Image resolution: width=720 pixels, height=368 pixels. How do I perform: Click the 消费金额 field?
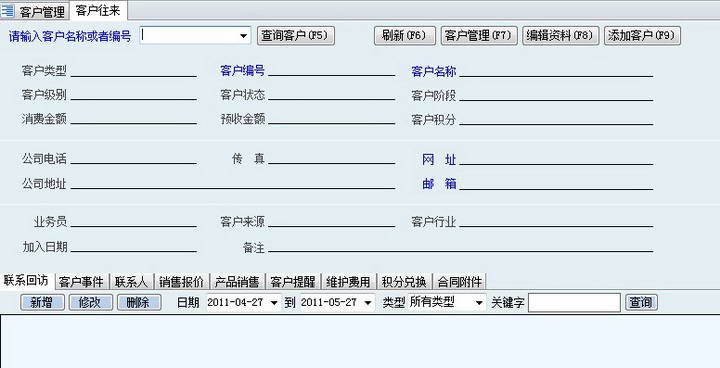tap(134, 118)
